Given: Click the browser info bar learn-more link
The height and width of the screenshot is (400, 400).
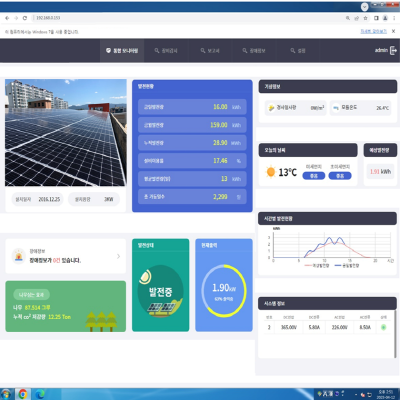Looking at the screenshot, I should 374,31.
